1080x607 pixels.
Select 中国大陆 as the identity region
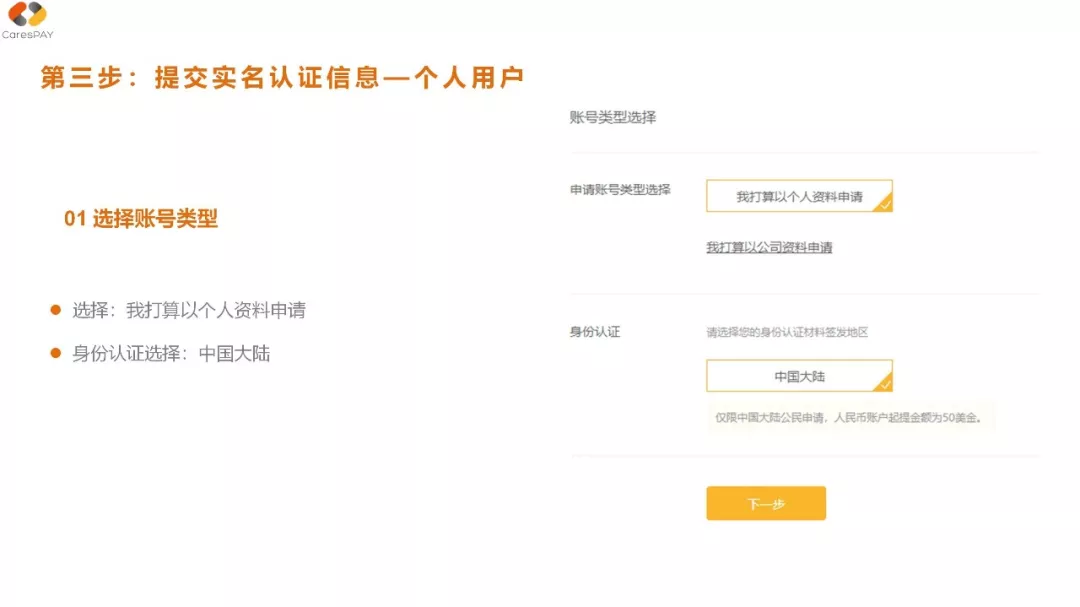798,376
